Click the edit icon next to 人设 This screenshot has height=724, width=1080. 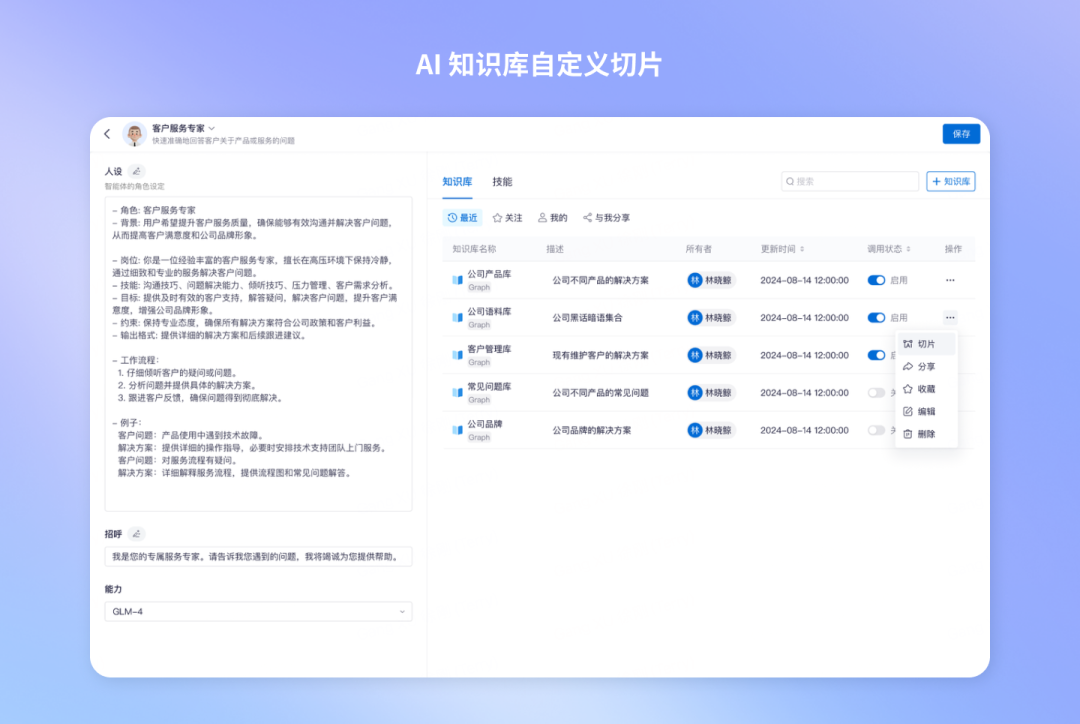click(x=136, y=172)
